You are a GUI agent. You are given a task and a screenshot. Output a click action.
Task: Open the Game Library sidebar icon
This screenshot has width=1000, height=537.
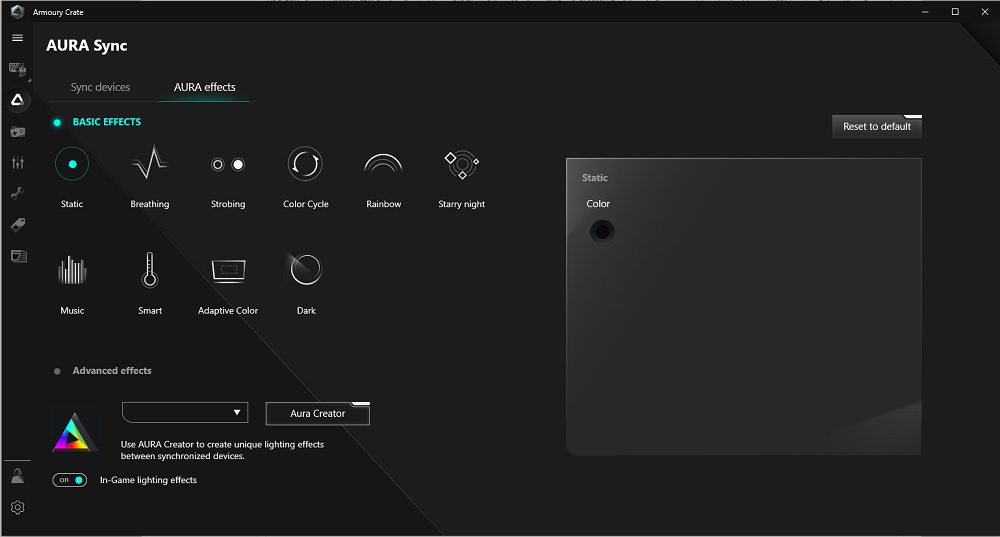click(x=18, y=131)
